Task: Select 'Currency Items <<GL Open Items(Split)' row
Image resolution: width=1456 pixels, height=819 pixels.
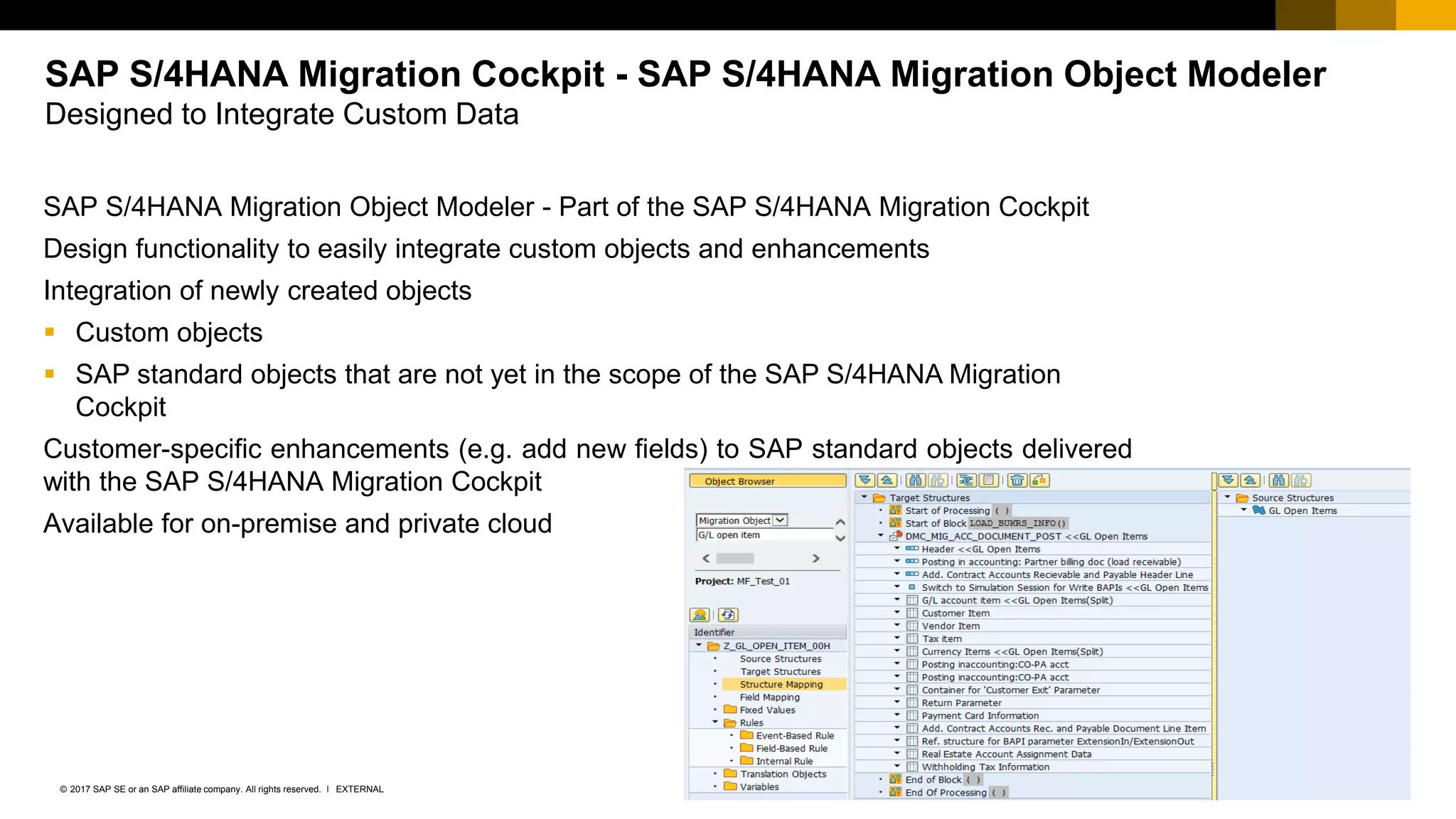Action: (1033, 652)
